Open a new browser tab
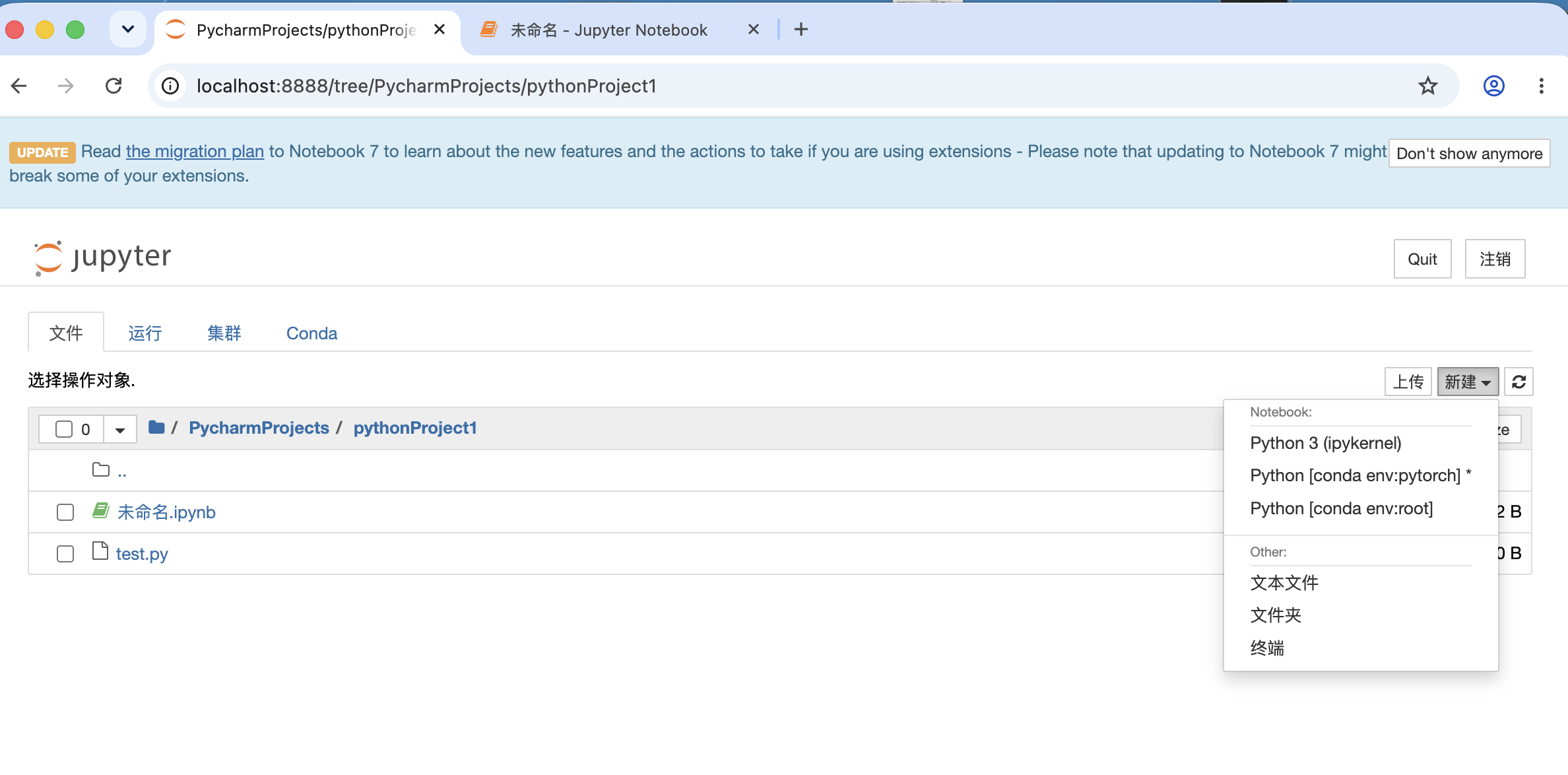The height and width of the screenshot is (775, 1568). click(801, 29)
